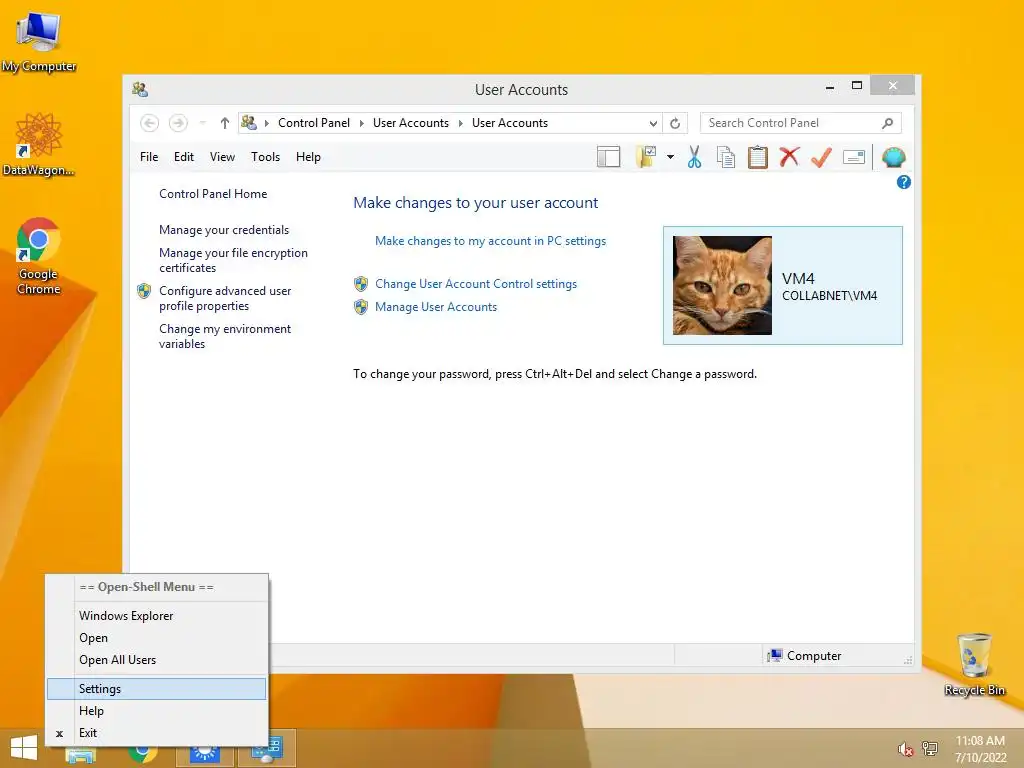This screenshot has width=1024, height=768.
Task: Open the File menu
Action: tap(149, 157)
